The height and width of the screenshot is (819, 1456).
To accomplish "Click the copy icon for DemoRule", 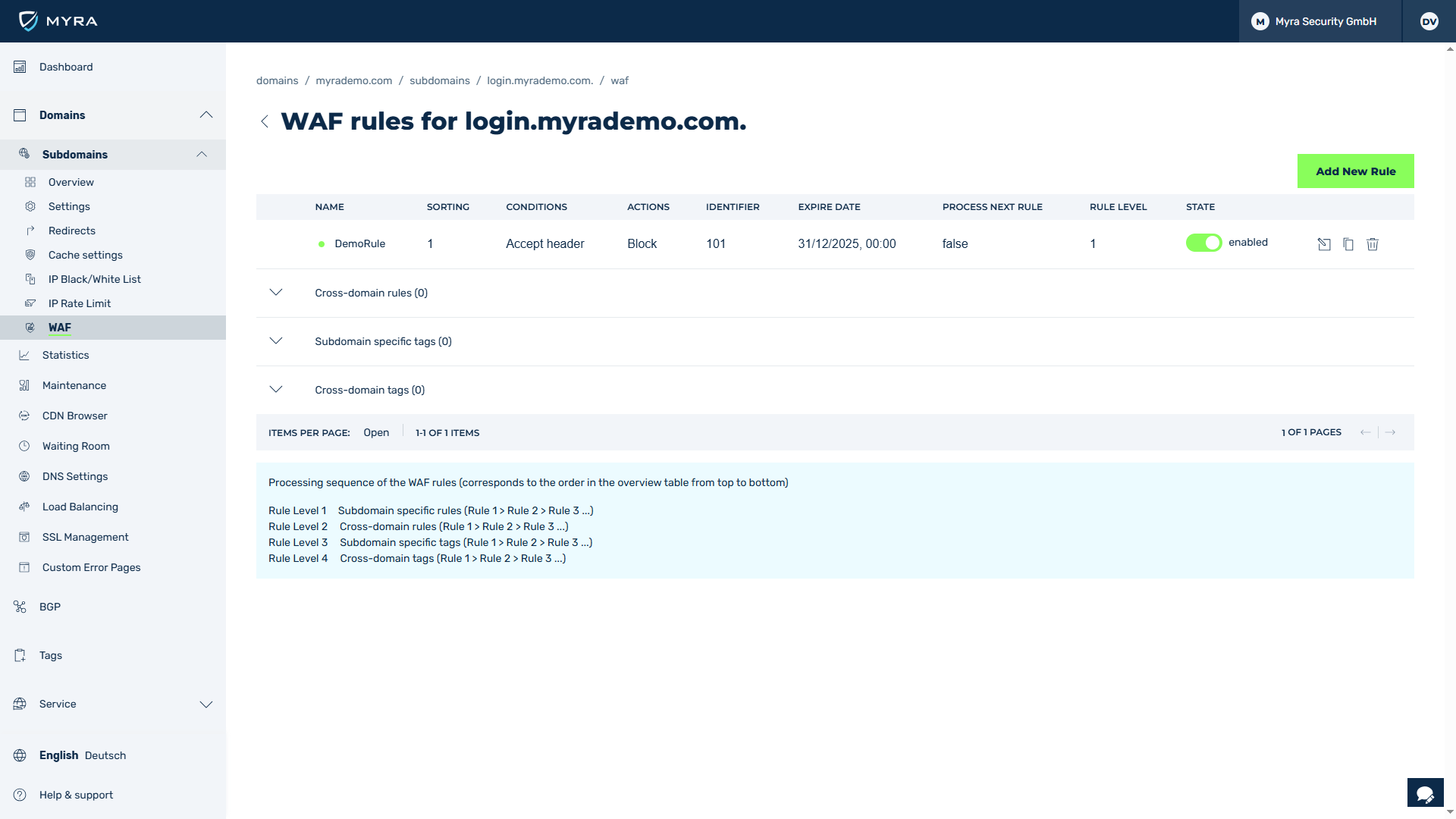I will [x=1348, y=244].
